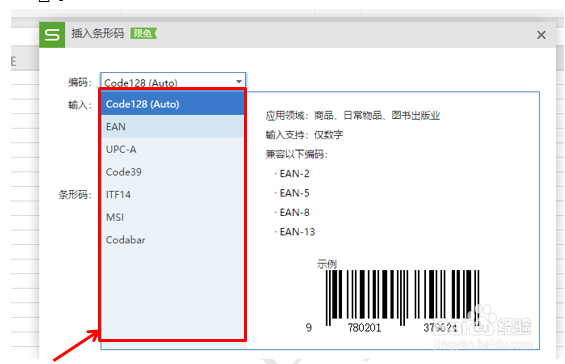Click the example barcode image
This screenshot has height=364, width=565.
[x=403, y=298]
